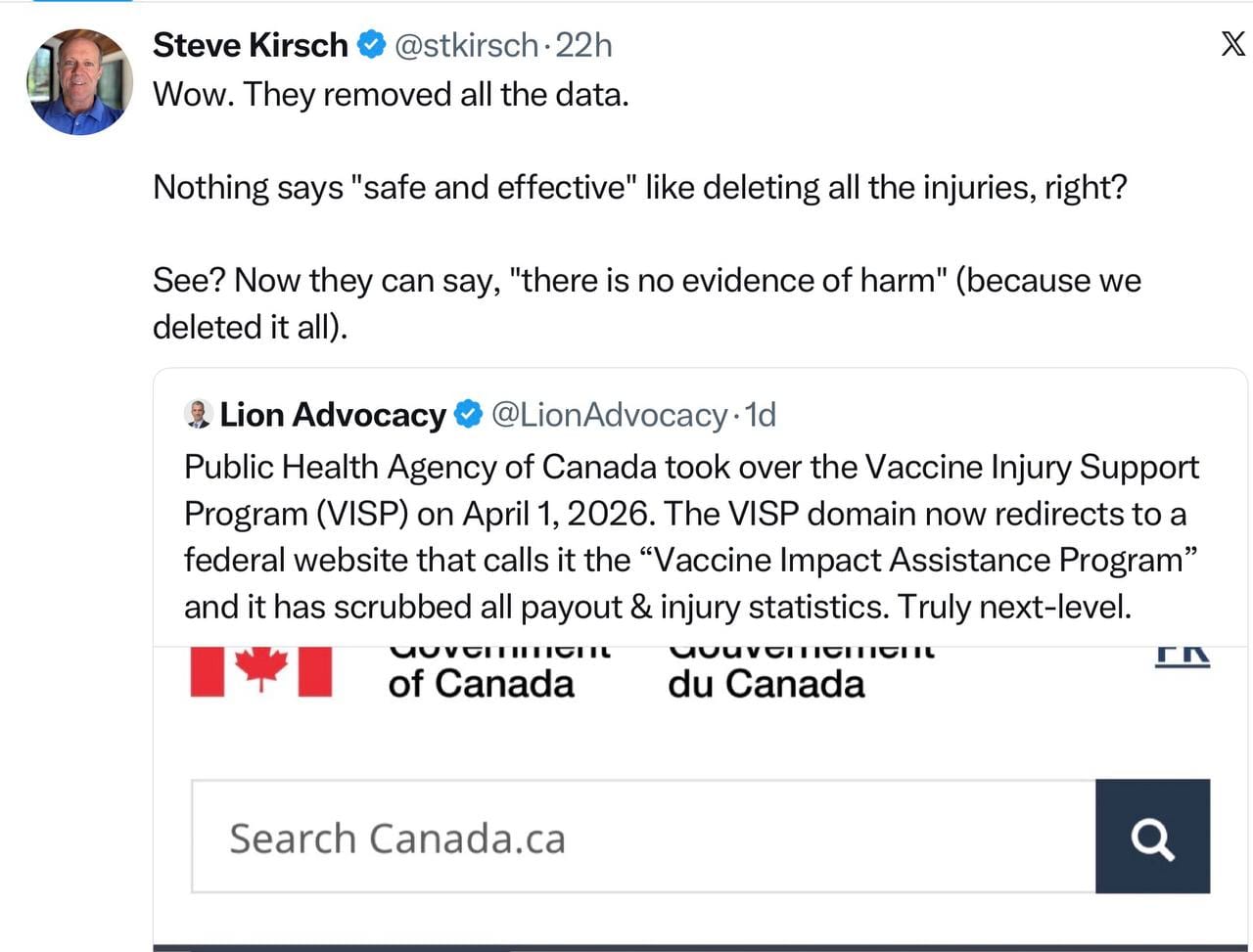Screen dimensions: 1253x952
Task: Click the magnifying glass search button
Action: (x=1152, y=838)
